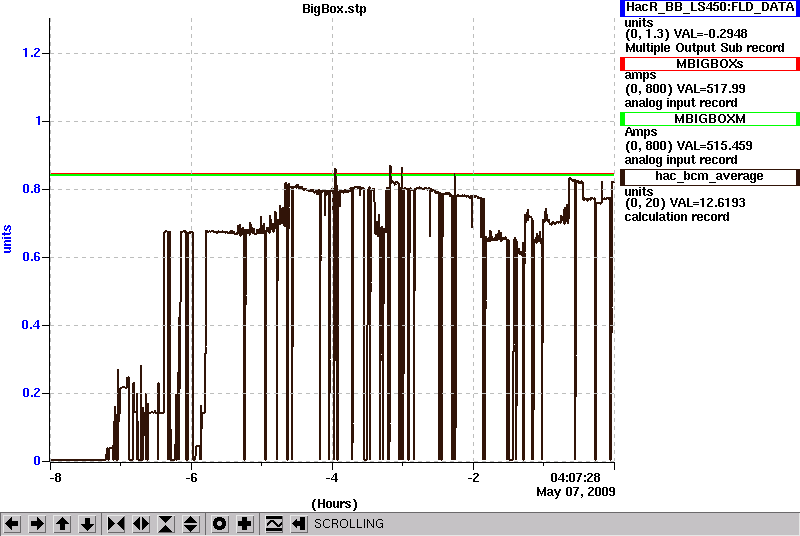Click the -4 hours x-axis tick label
This screenshot has width=800, height=536.
332,478
